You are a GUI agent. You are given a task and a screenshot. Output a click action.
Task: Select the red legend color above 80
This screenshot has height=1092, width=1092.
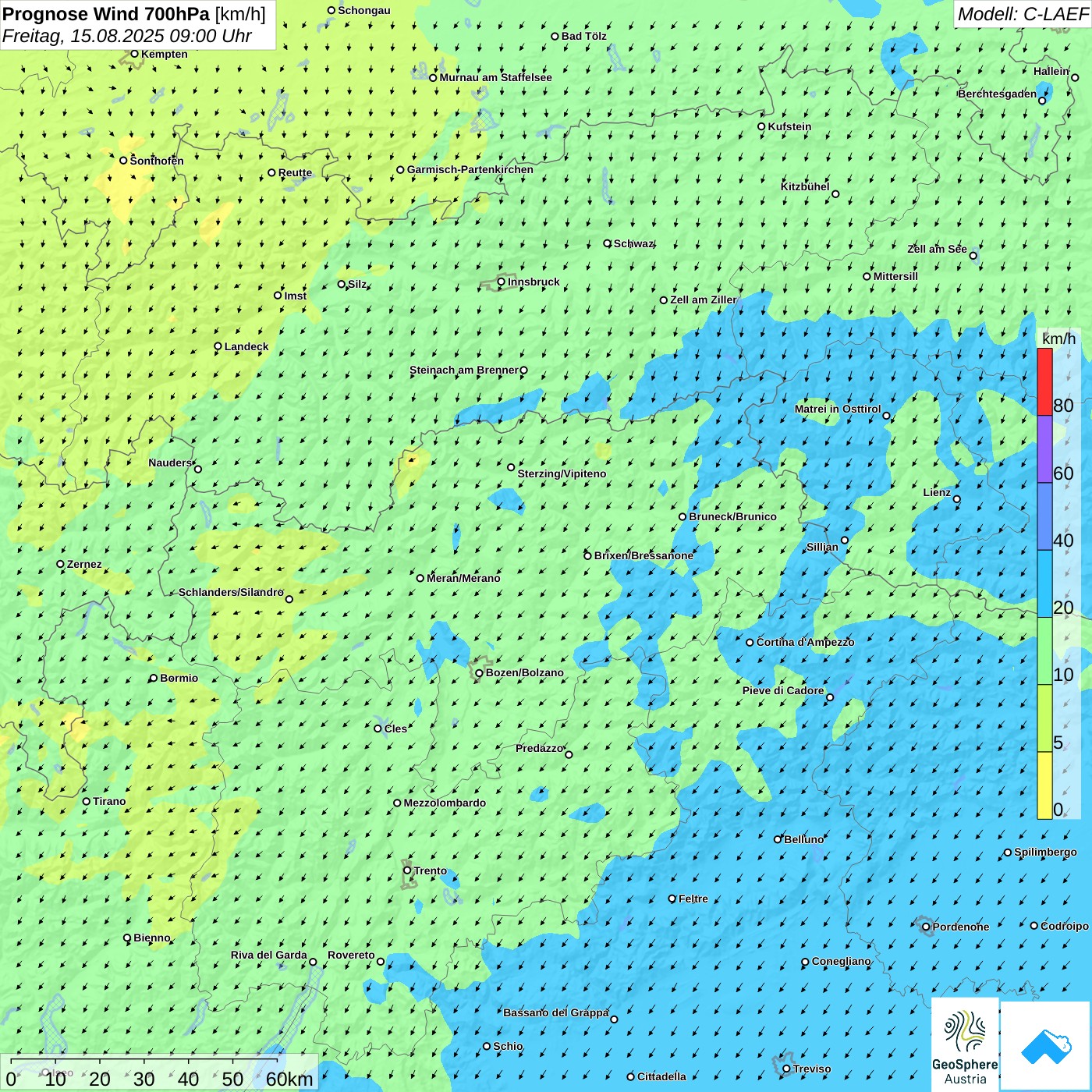[1044, 381]
